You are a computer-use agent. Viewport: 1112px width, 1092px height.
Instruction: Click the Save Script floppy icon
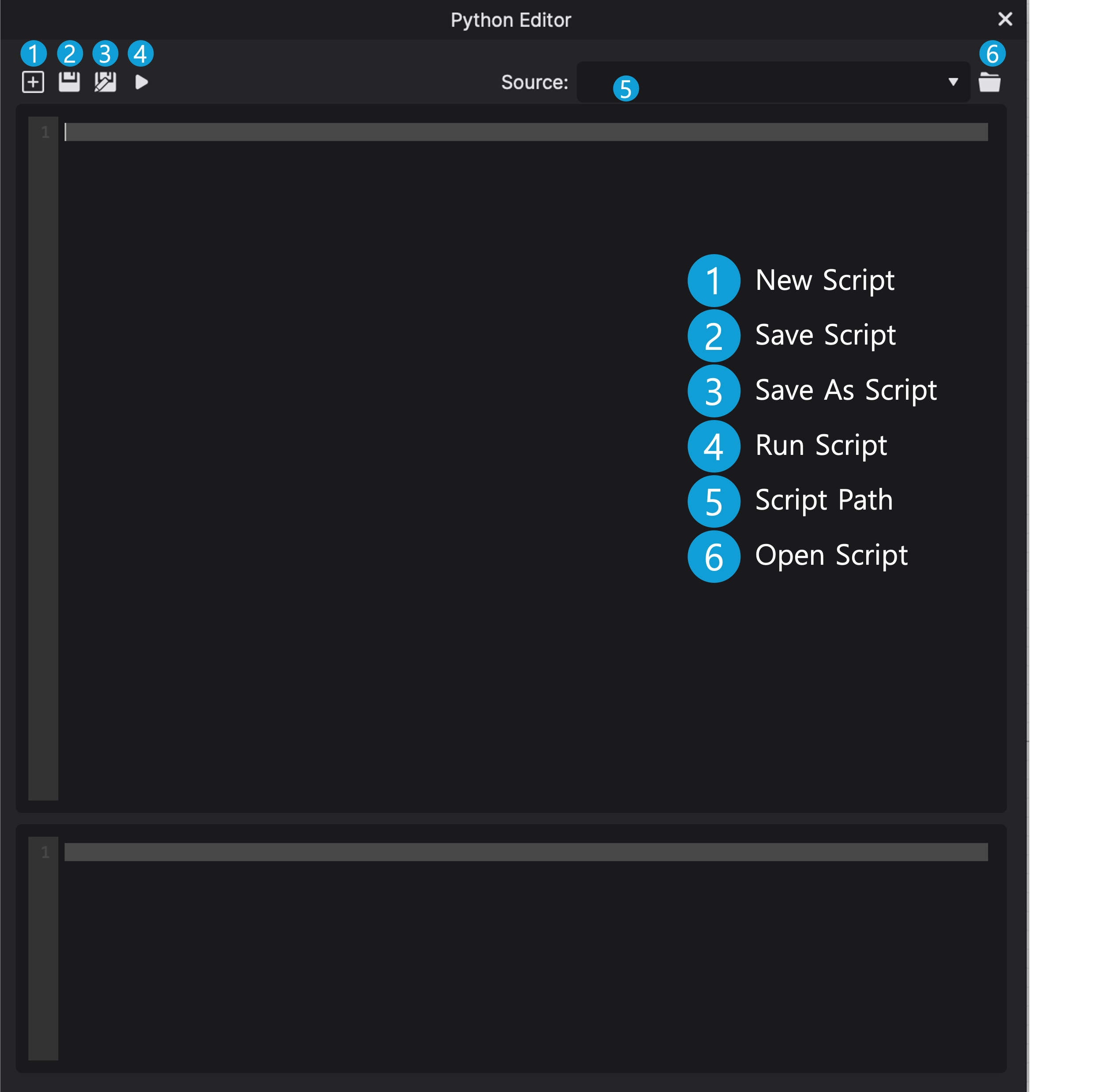(69, 82)
